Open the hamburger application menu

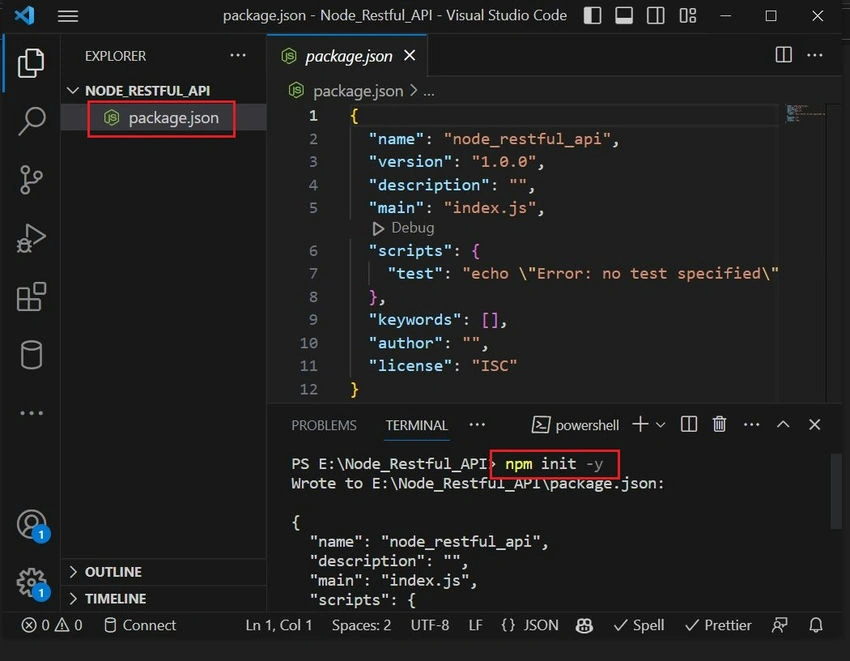tap(68, 16)
